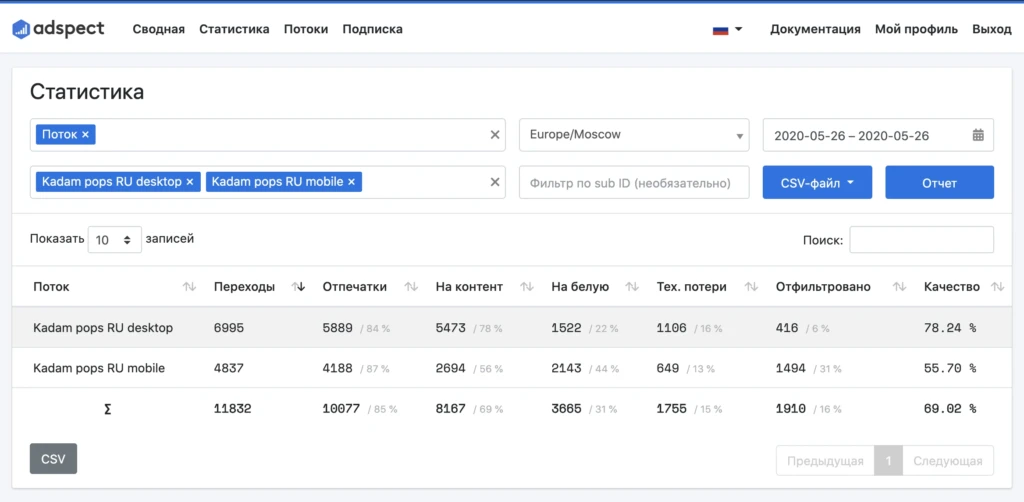
Task: Focus the Поиск search box
Action: pyautogui.click(x=921, y=240)
